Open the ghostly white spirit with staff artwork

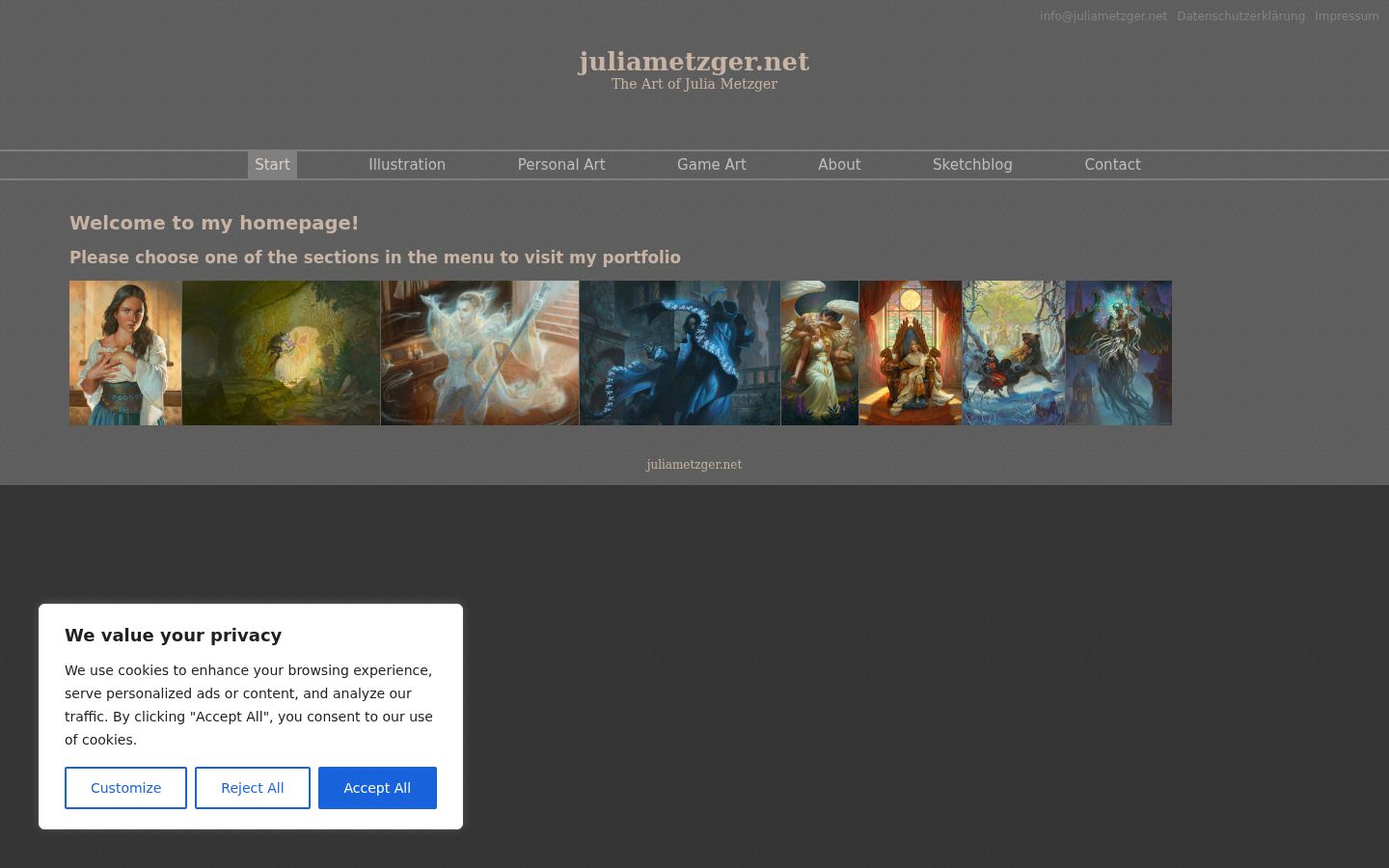click(479, 353)
